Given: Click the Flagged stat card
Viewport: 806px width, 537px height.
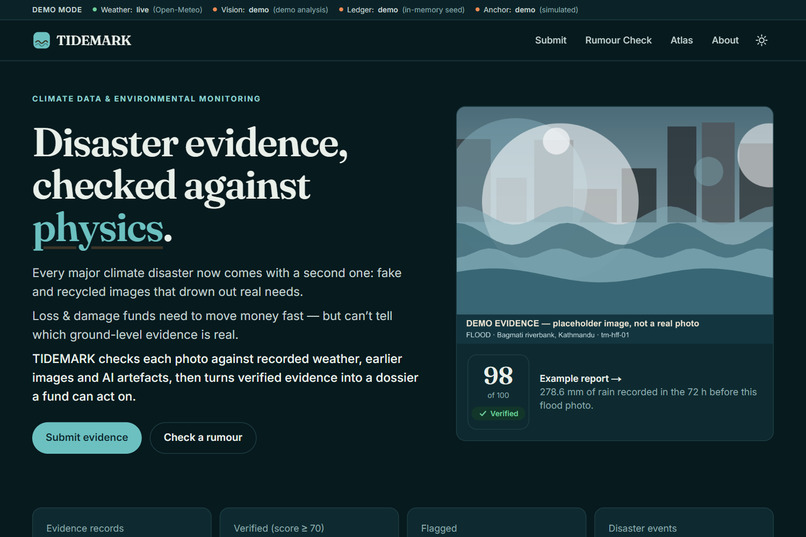Looking at the screenshot, I should pos(497,523).
